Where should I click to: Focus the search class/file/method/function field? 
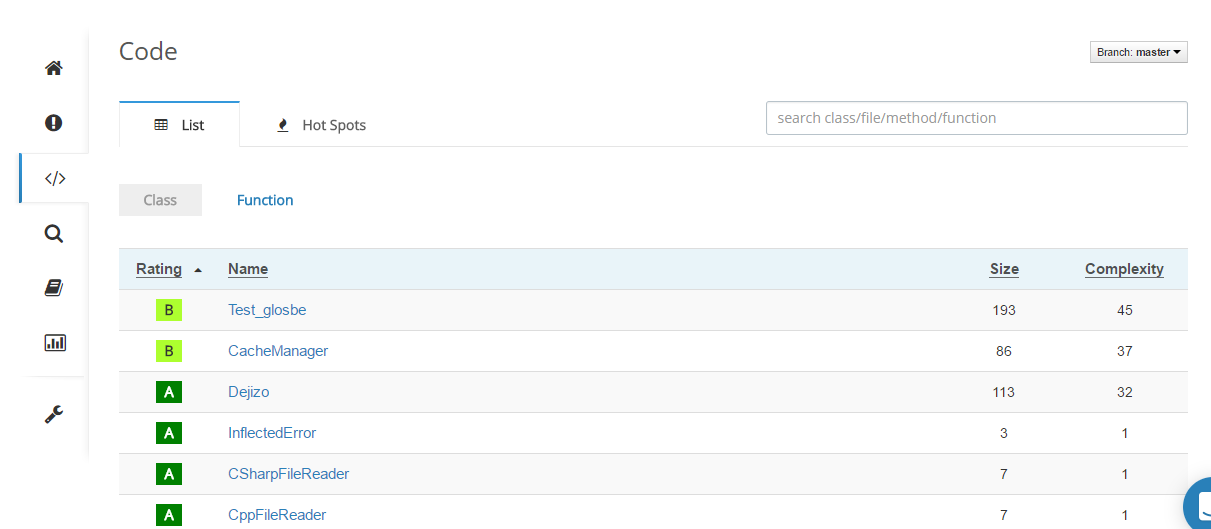[x=977, y=118]
